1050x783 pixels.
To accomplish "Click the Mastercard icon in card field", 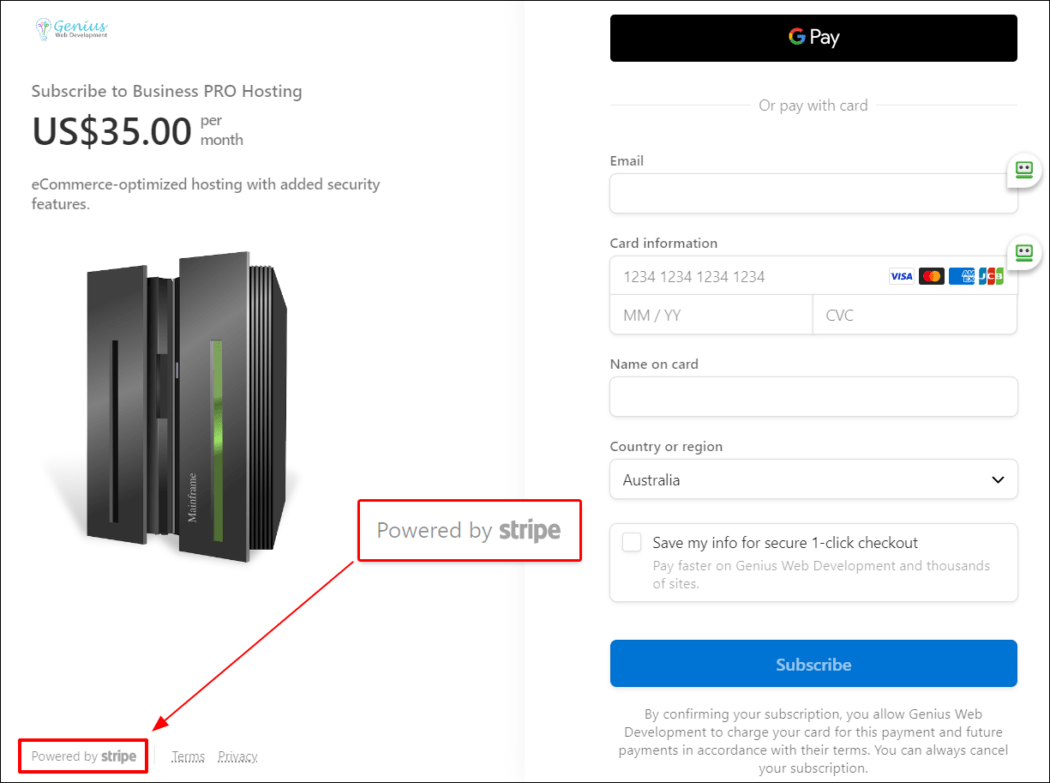I will pyautogui.click(x=931, y=276).
